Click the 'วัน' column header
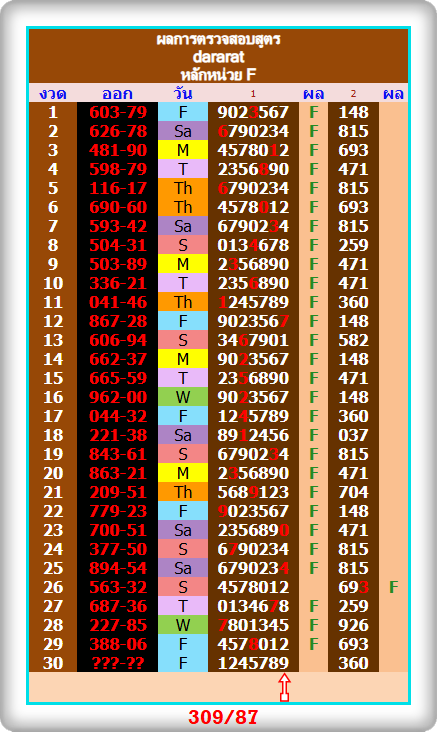The image size is (437, 732). pos(183,93)
